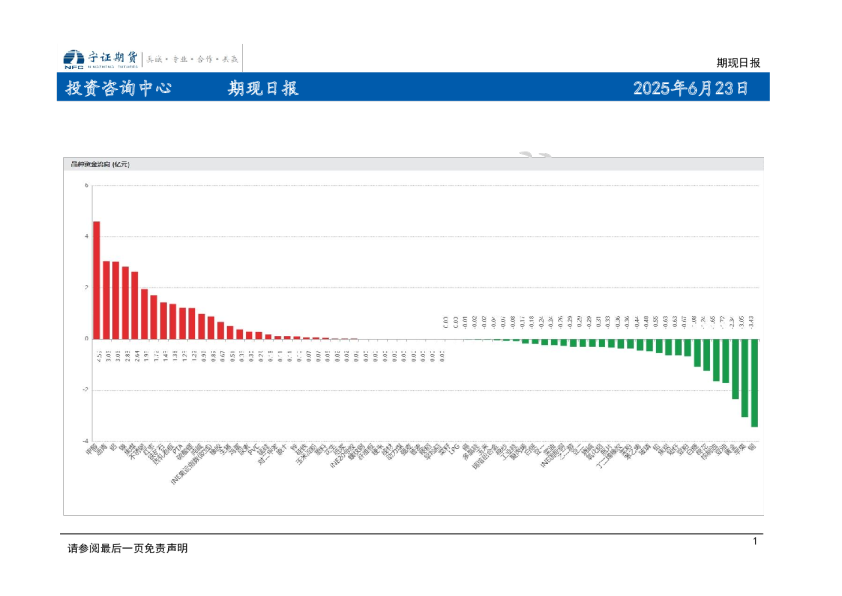Click the y-axis zero tick label
842x596 pixels.
click(87, 339)
